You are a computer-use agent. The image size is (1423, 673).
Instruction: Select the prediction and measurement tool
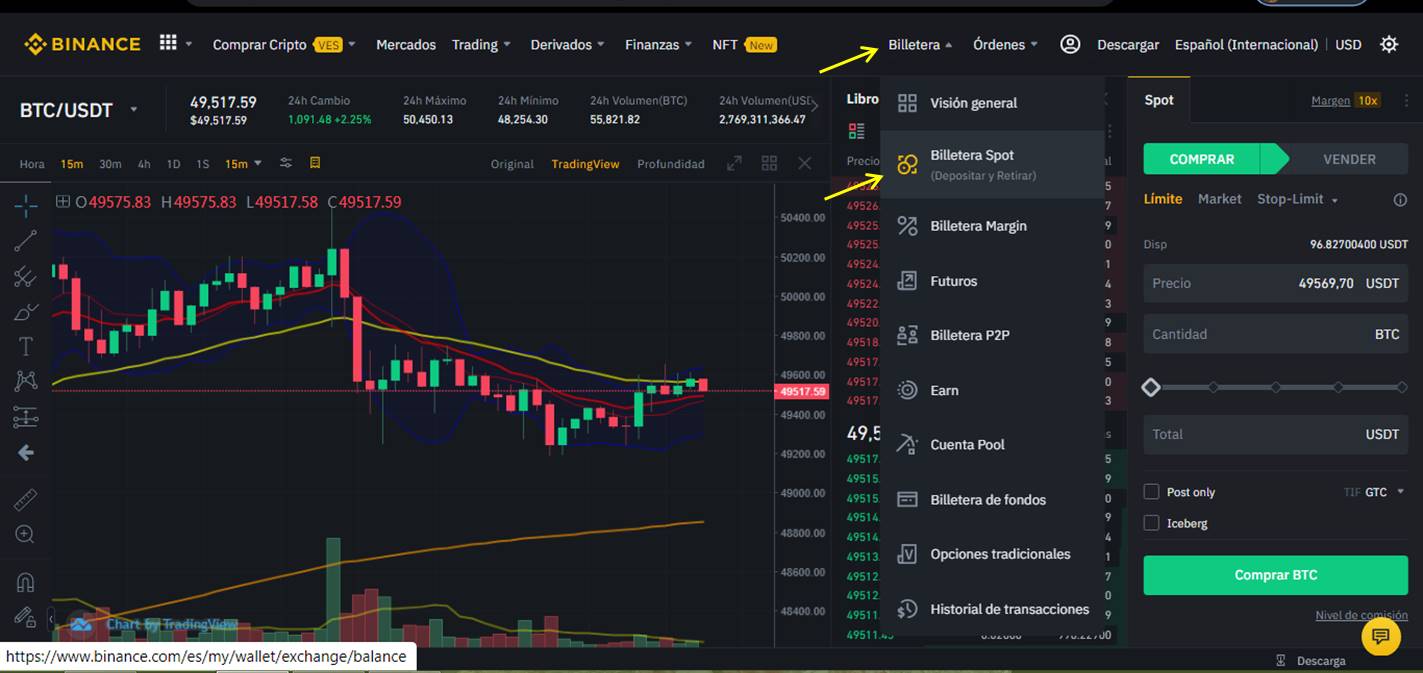tap(26, 417)
